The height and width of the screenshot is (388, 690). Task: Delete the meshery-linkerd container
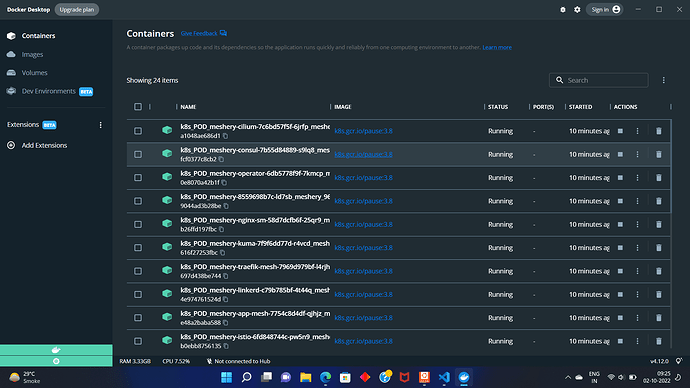658,294
